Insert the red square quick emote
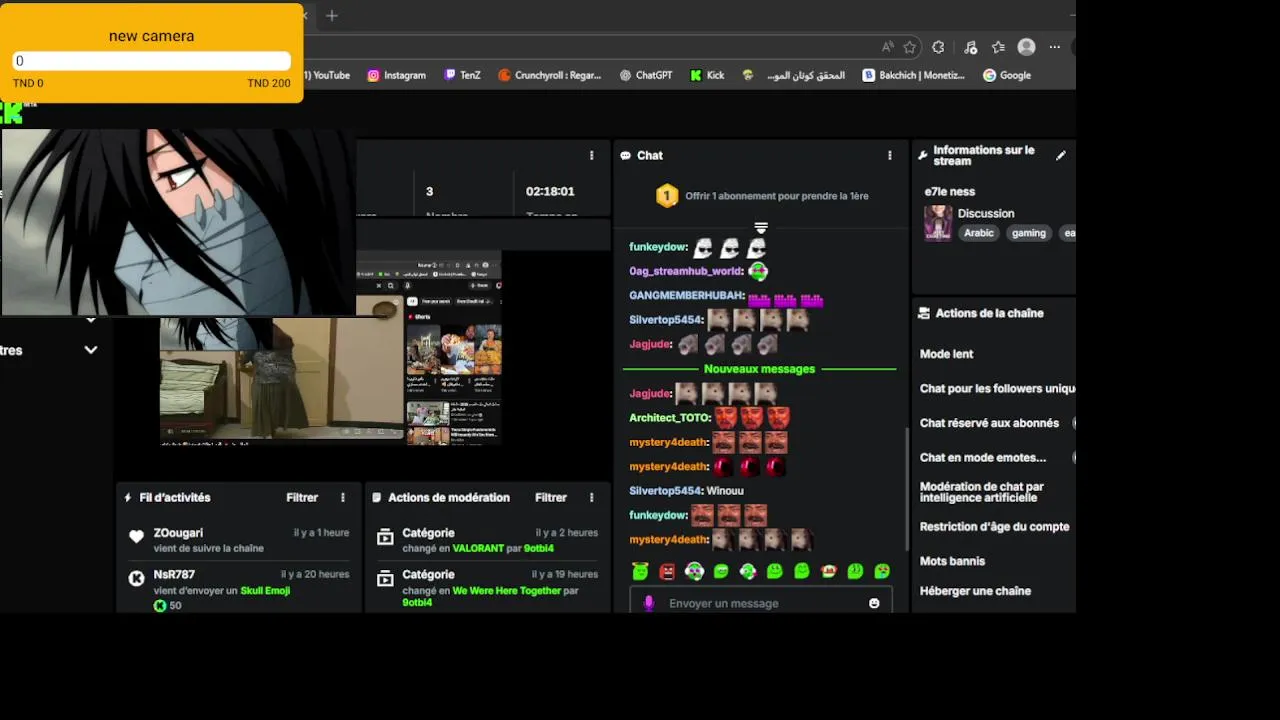The image size is (1280, 720). [x=667, y=571]
